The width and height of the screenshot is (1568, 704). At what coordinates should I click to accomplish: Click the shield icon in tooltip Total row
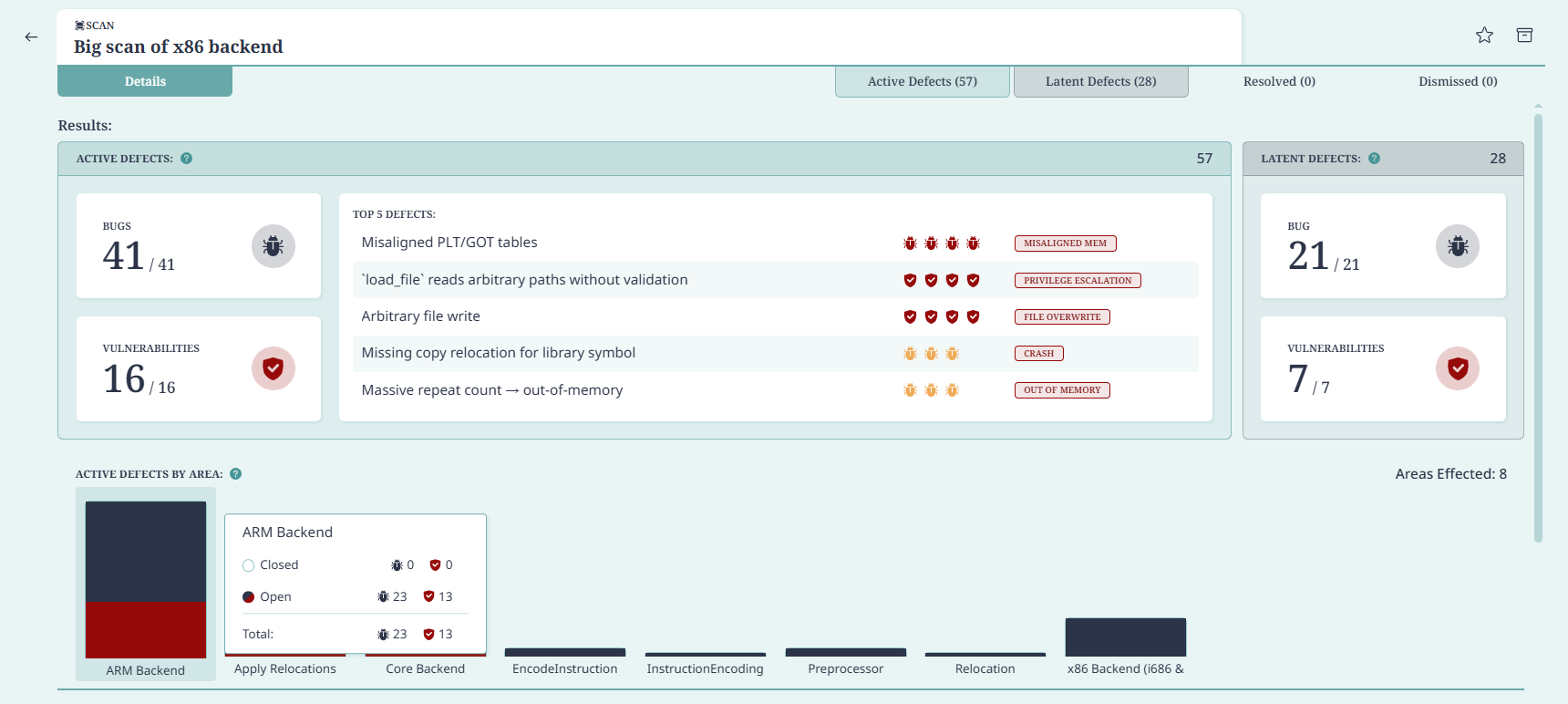[x=428, y=634]
